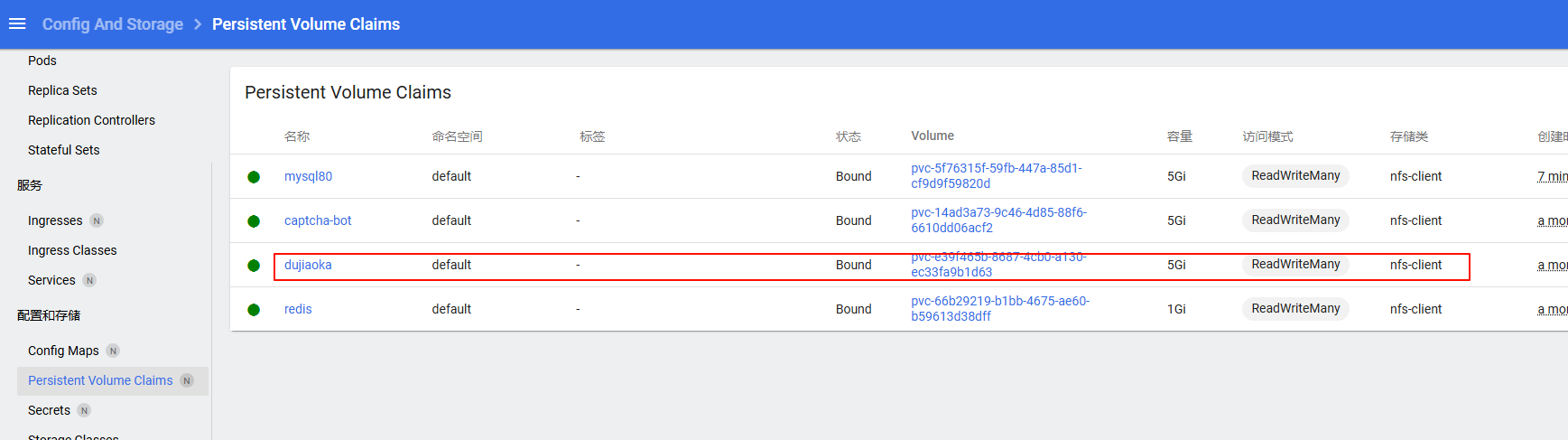Click the N badge beside Config Maps
1568x440 pixels.
(113, 351)
